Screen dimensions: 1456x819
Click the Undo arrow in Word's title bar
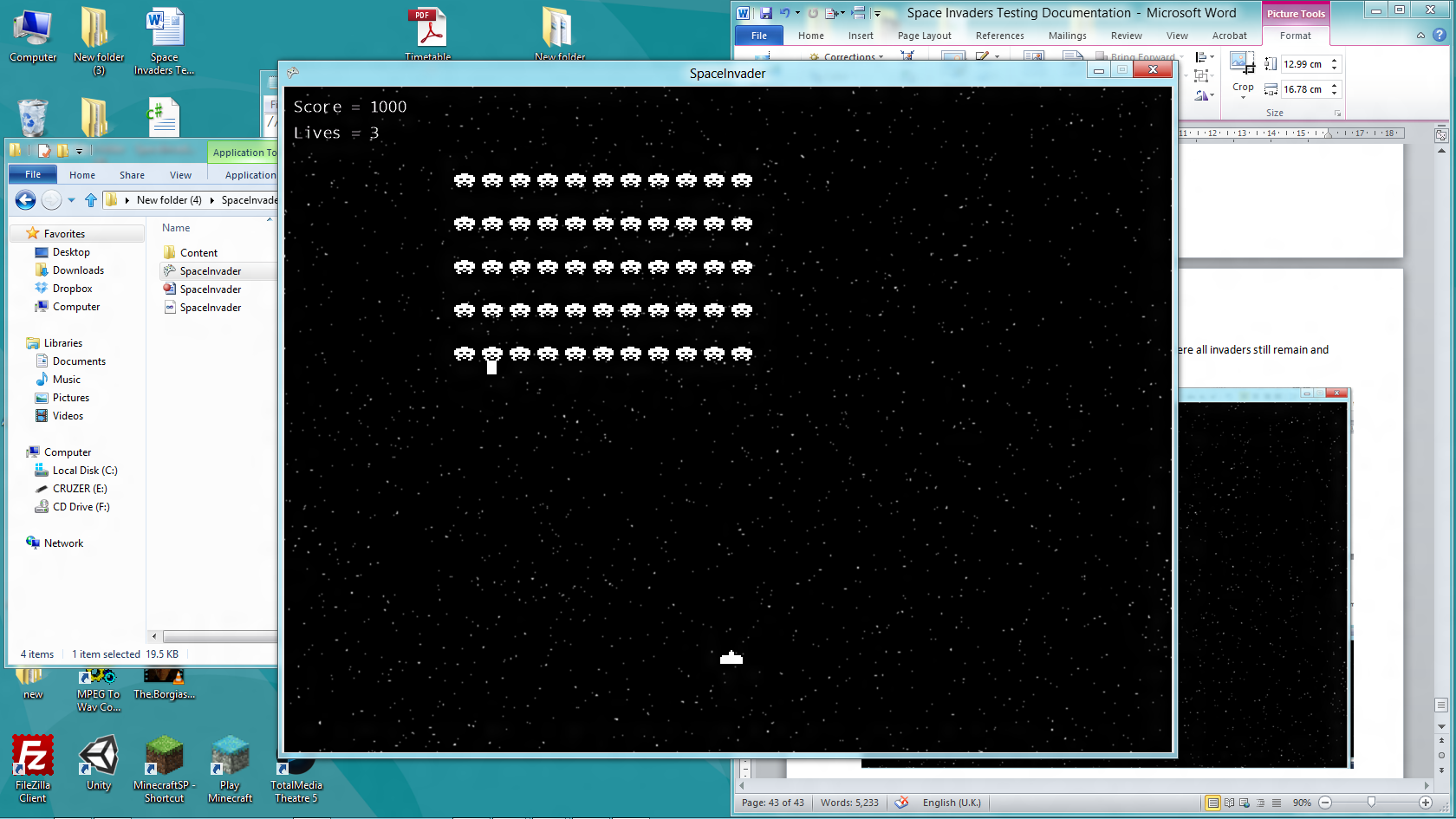[784, 13]
